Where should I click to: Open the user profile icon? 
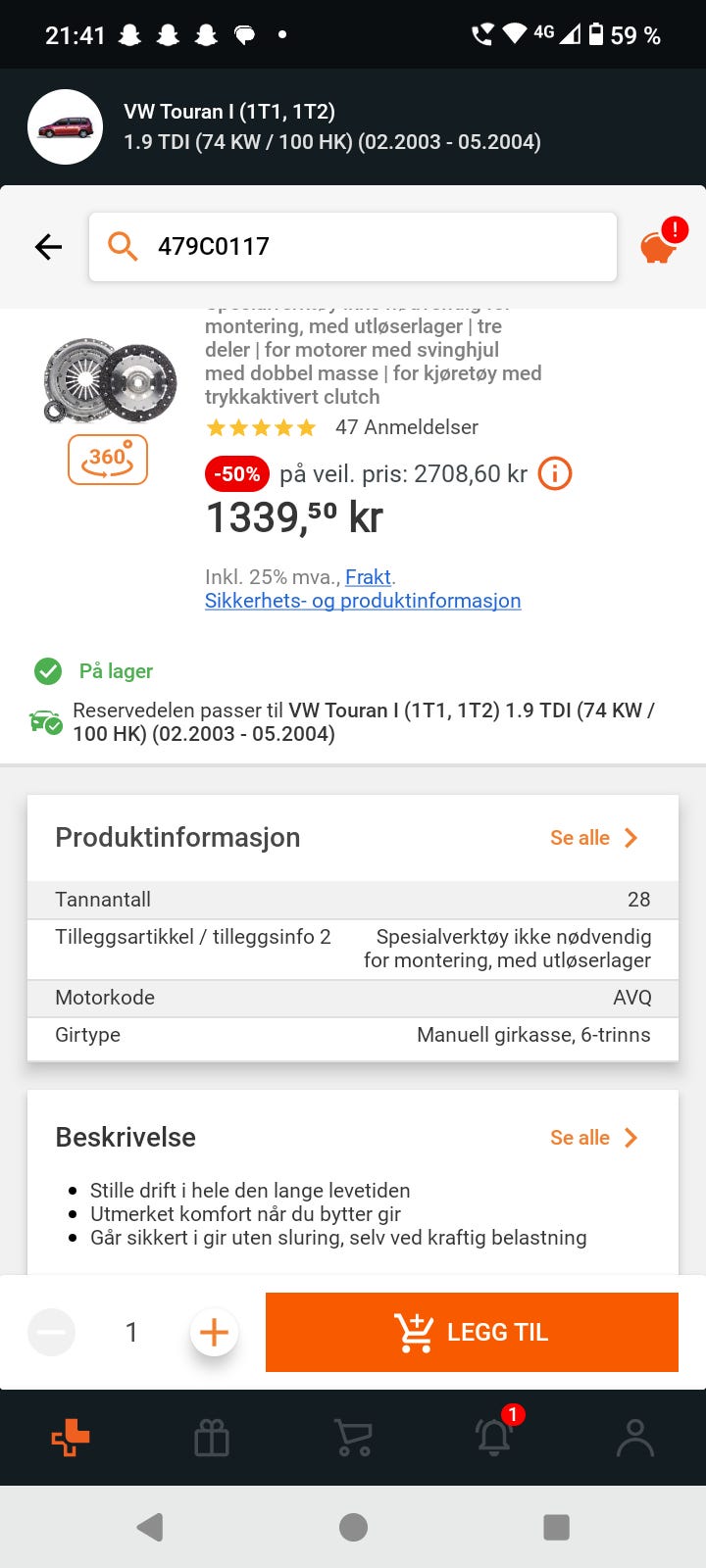[x=634, y=1438]
